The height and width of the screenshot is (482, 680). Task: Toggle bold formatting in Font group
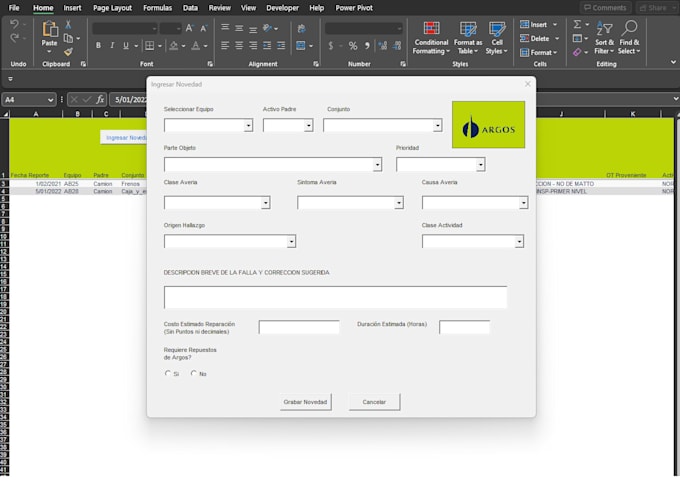(x=98, y=45)
